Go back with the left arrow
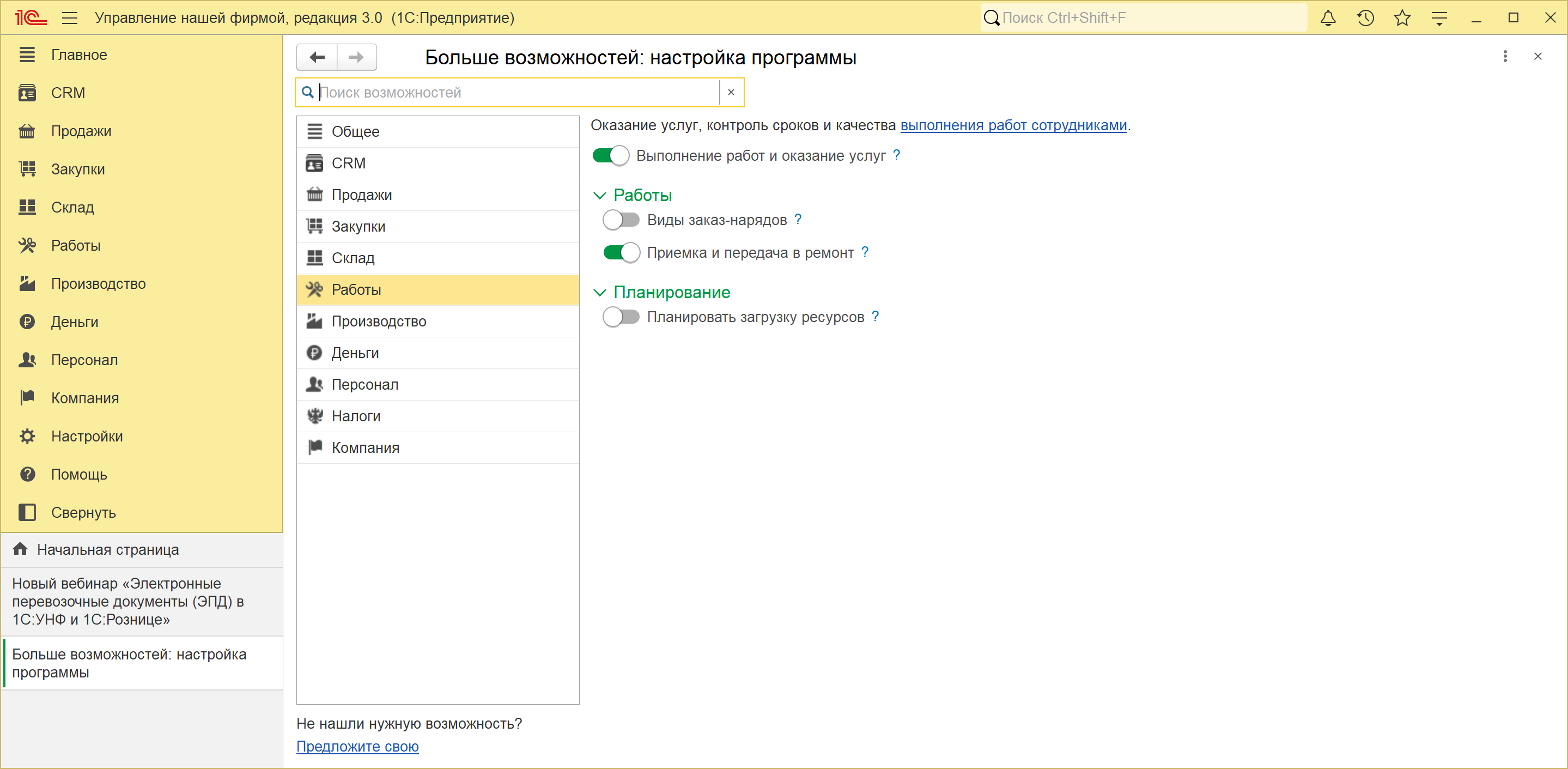Screen dimensions: 1568x769 click(317, 57)
